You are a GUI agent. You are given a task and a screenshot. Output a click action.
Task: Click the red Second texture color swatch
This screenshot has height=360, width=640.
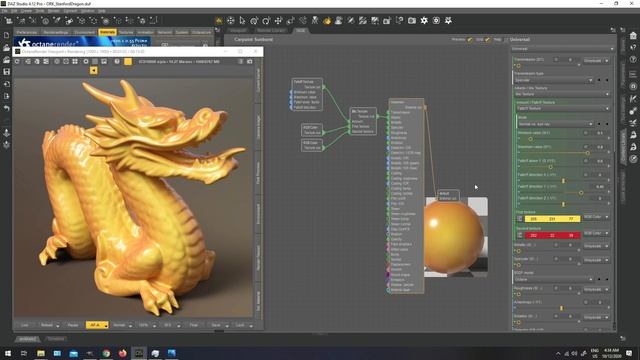[552, 236]
